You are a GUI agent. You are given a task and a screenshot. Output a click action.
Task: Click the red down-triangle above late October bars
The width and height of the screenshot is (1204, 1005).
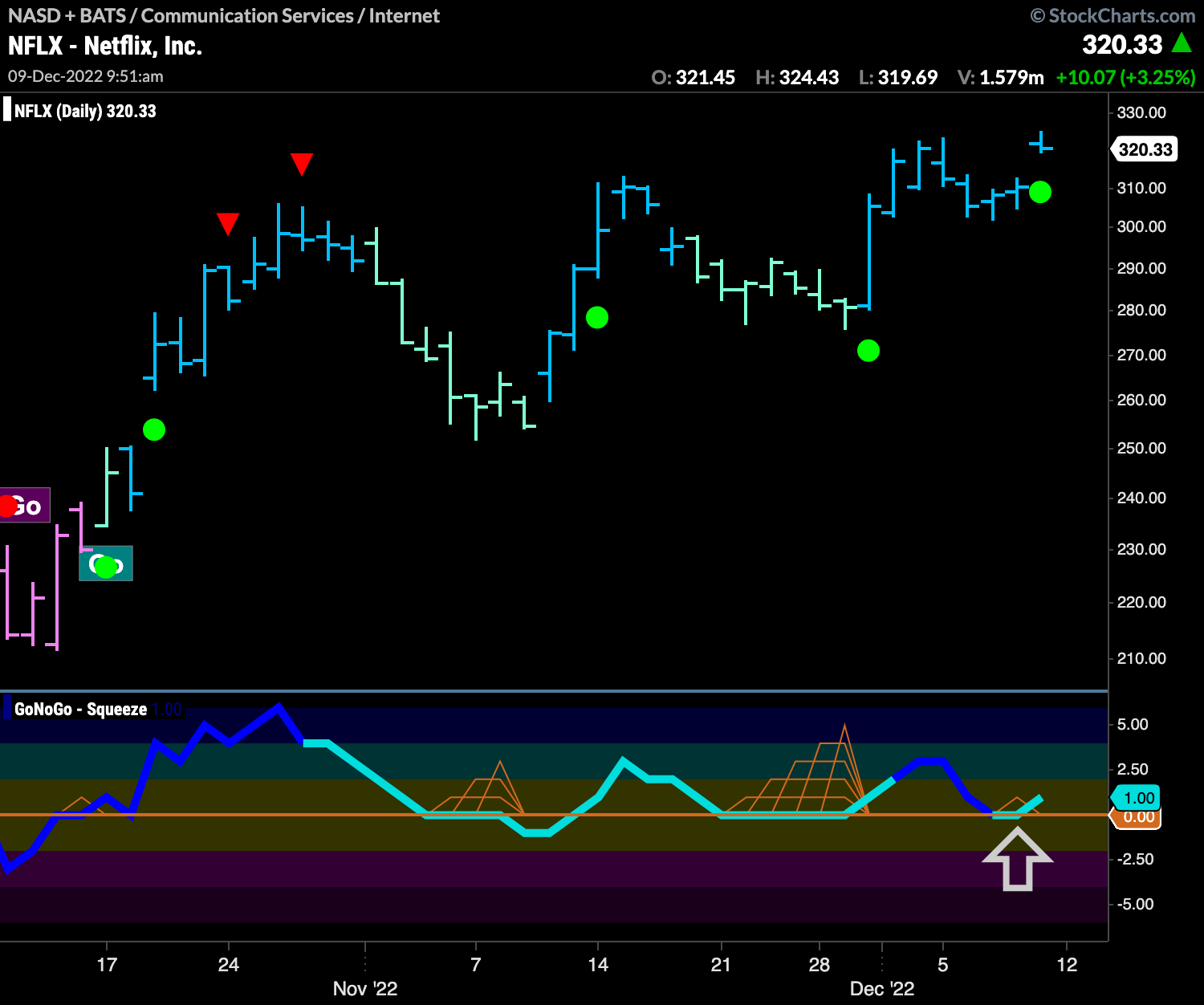click(302, 164)
